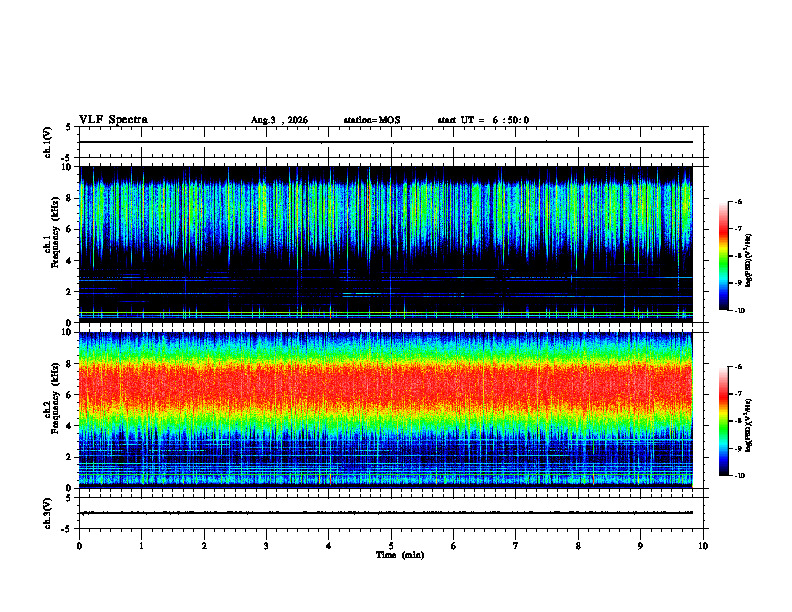
Task: Click time axis tick label "0"
Action: coord(79,546)
